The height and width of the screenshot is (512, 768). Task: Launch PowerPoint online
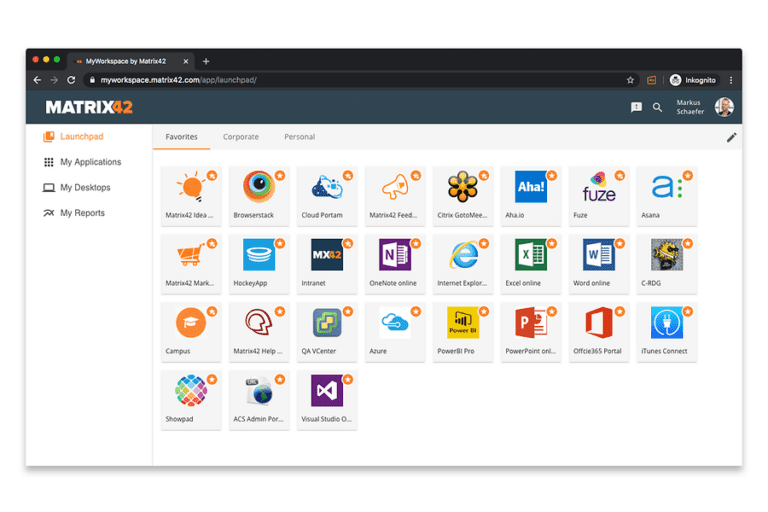pyautogui.click(x=531, y=332)
